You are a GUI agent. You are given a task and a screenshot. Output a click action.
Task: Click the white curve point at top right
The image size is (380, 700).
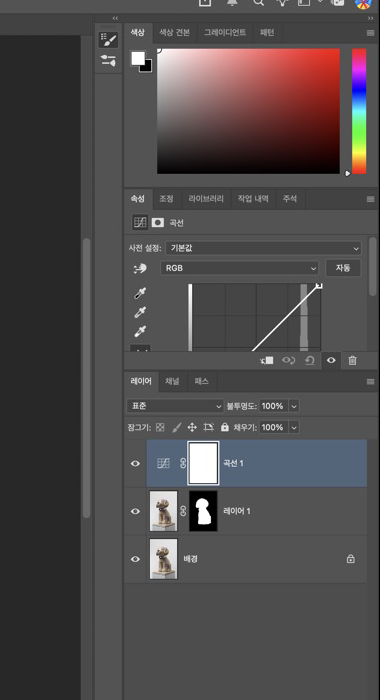click(x=319, y=285)
